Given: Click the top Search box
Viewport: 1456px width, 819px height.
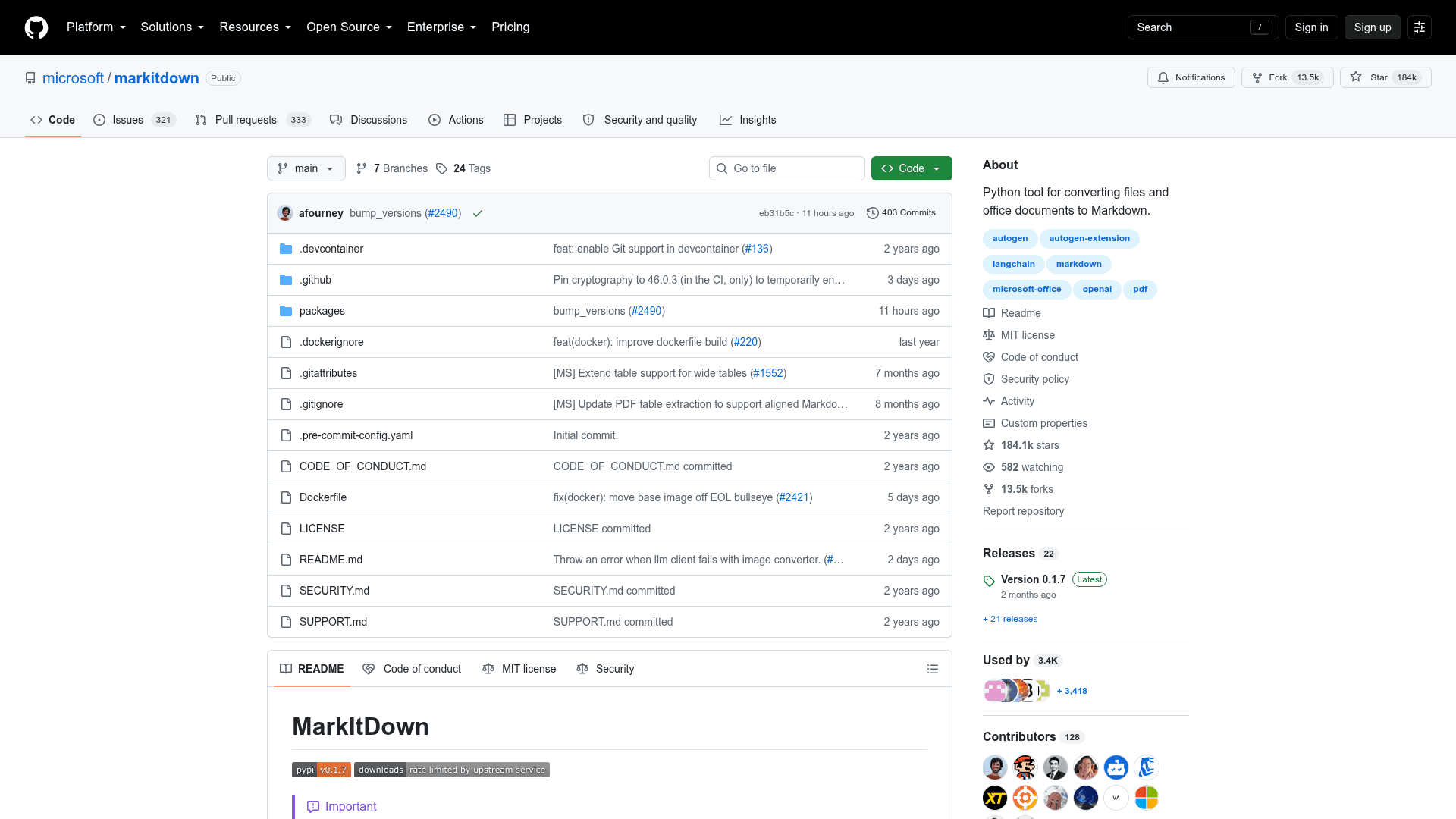Looking at the screenshot, I should [x=1203, y=27].
